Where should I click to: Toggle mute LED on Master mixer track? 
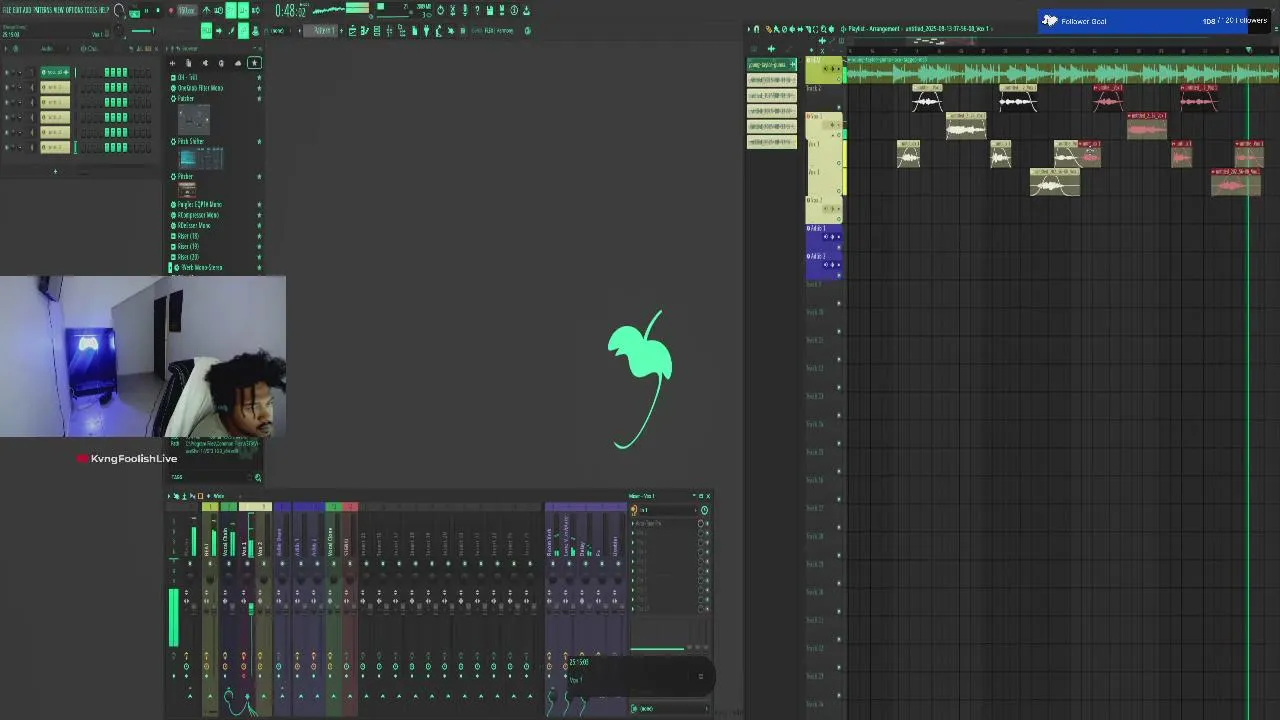pos(190,563)
